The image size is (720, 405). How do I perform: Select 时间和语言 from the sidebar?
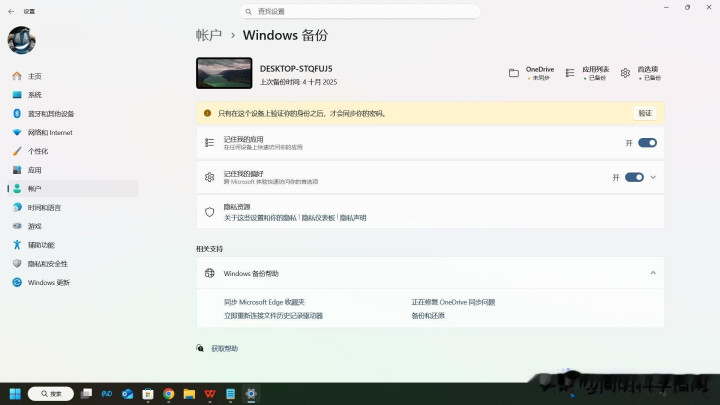pyautogui.click(x=44, y=207)
